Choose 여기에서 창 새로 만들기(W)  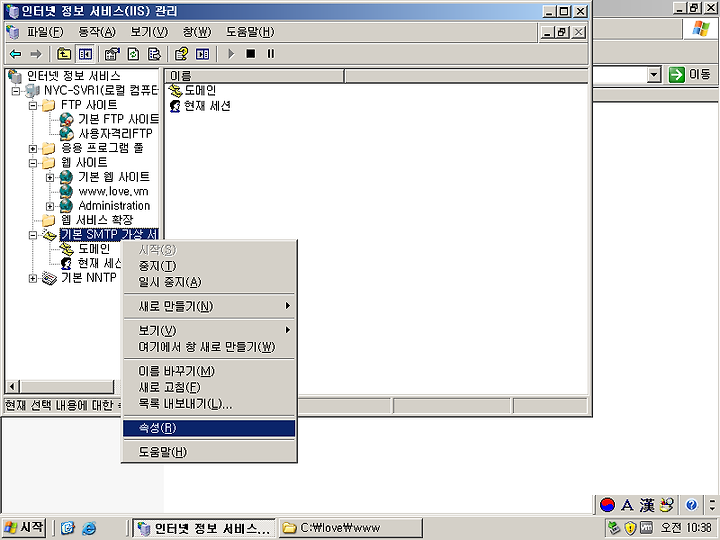209,347
